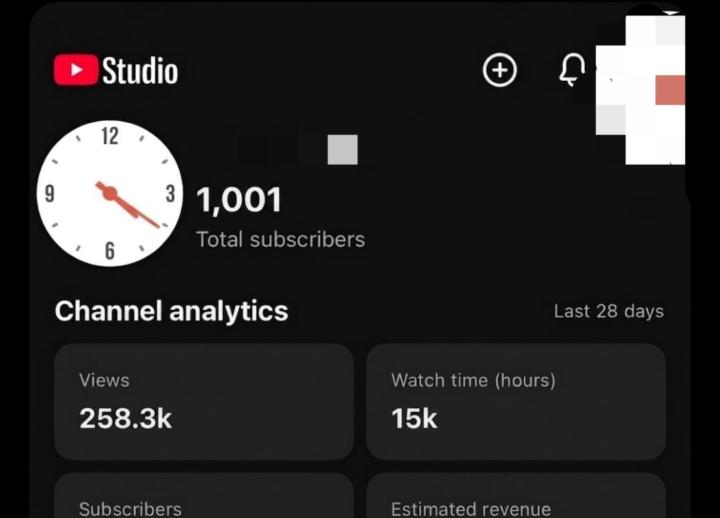Tap the Last 28 days label
The height and width of the screenshot is (518, 720).
point(609,311)
